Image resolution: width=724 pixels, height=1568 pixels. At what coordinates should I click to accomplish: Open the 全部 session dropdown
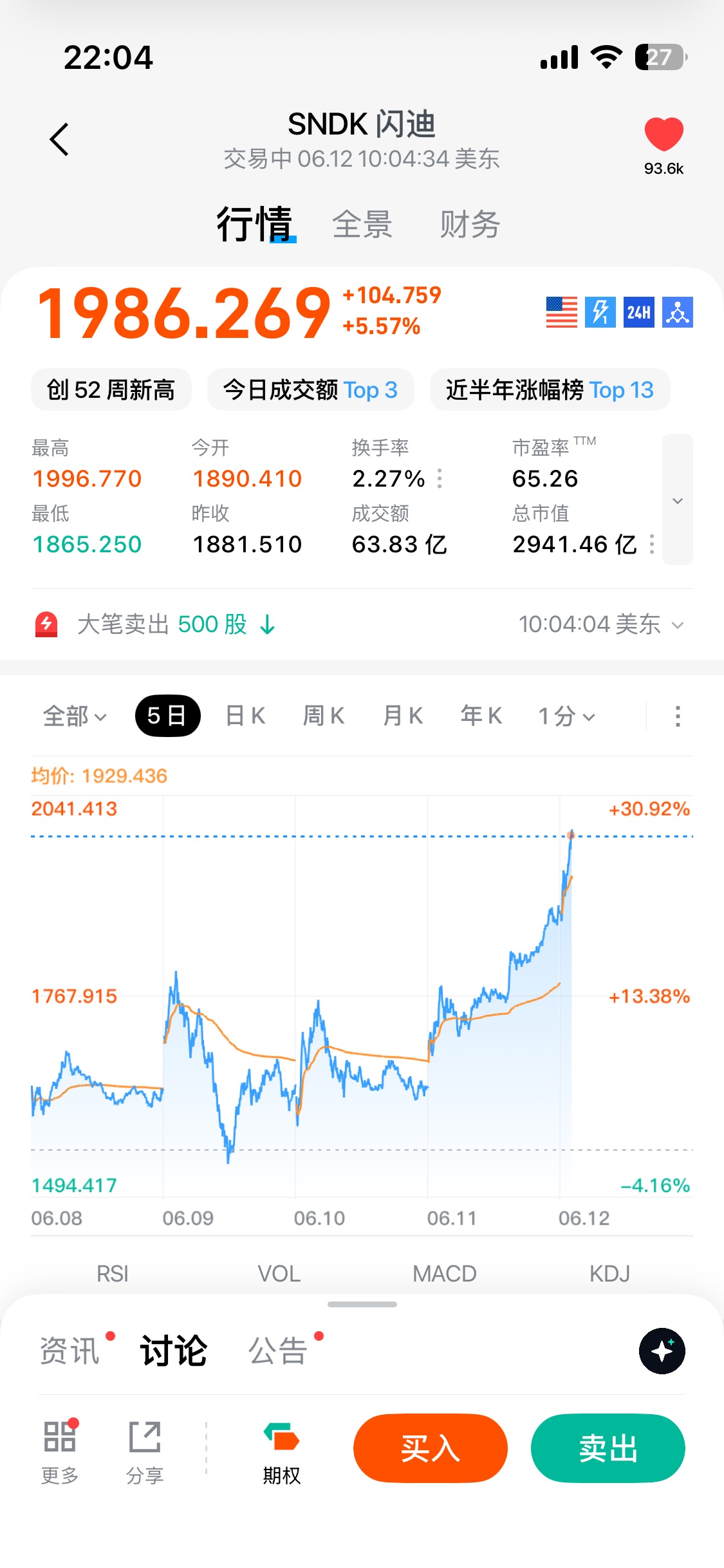(75, 716)
